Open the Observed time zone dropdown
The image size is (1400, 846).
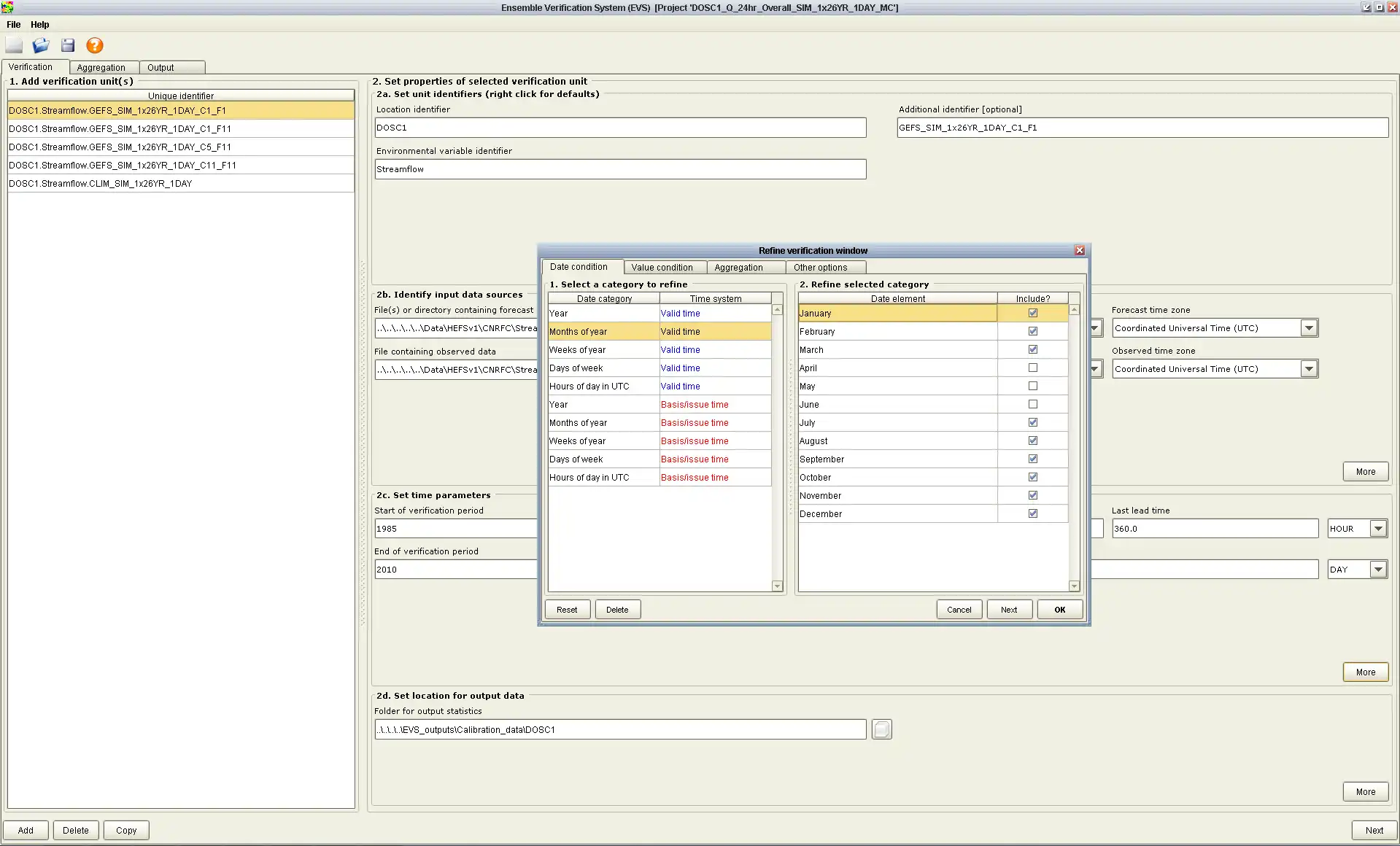(x=1309, y=369)
